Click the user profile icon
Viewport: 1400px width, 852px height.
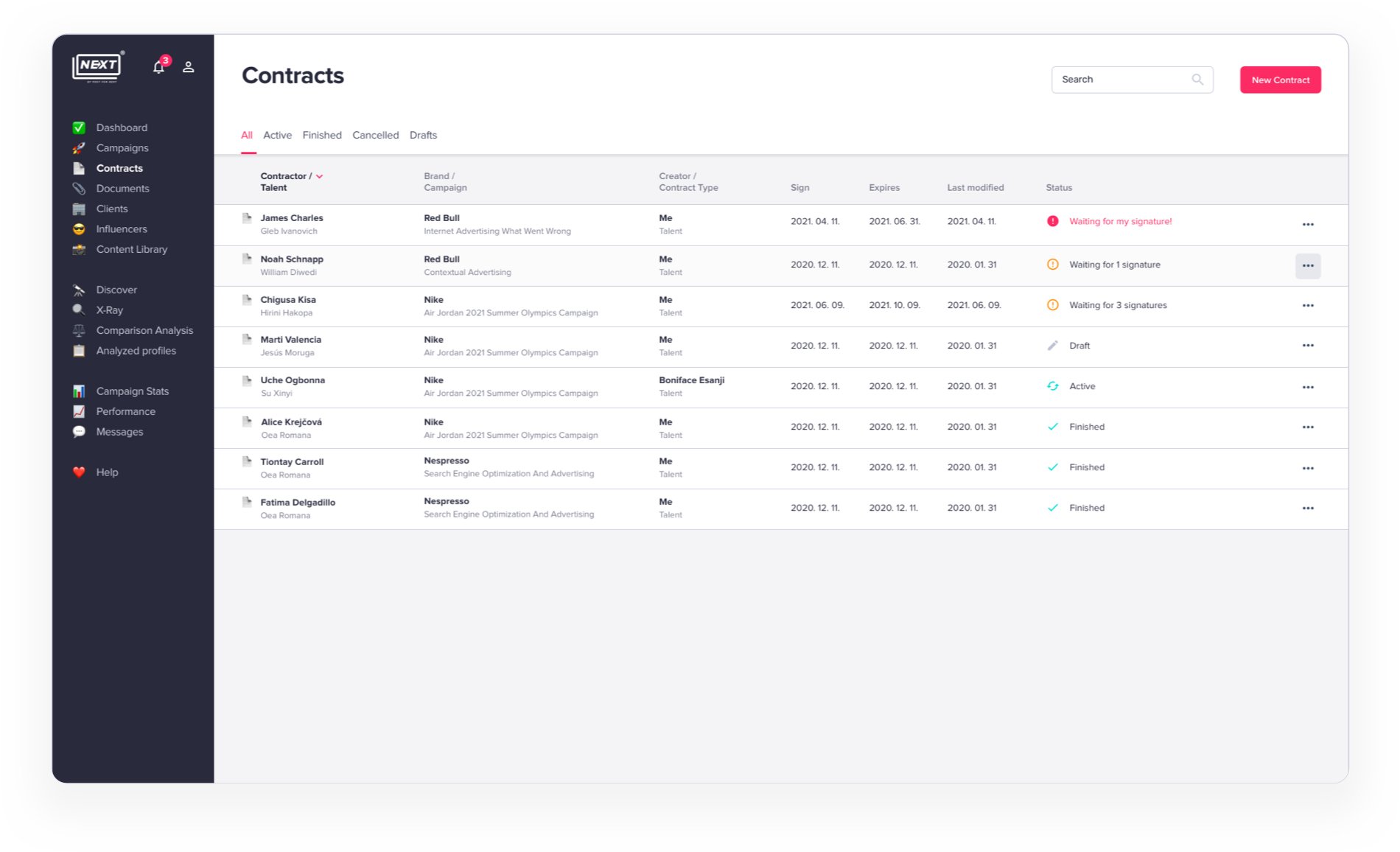point(189,67)
